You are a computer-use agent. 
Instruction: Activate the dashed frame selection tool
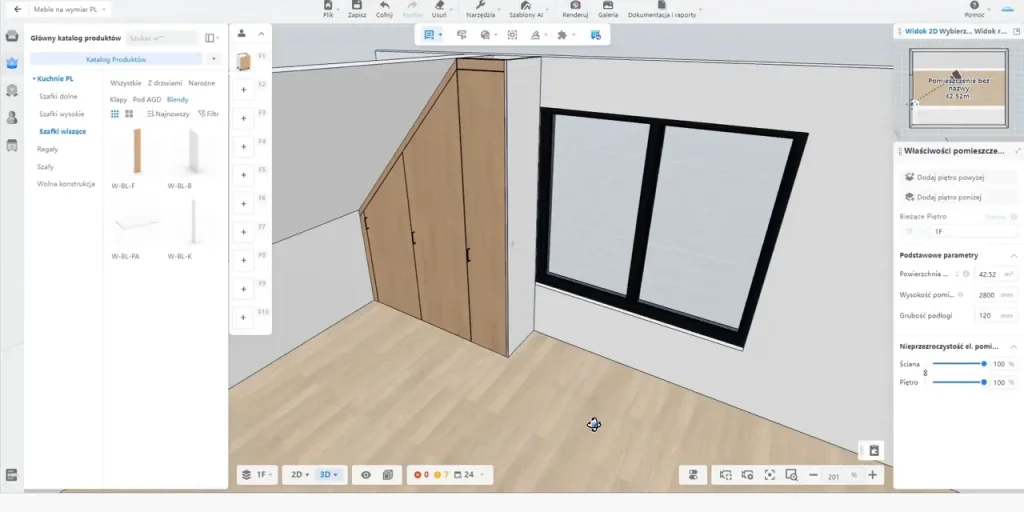(512, 35)
